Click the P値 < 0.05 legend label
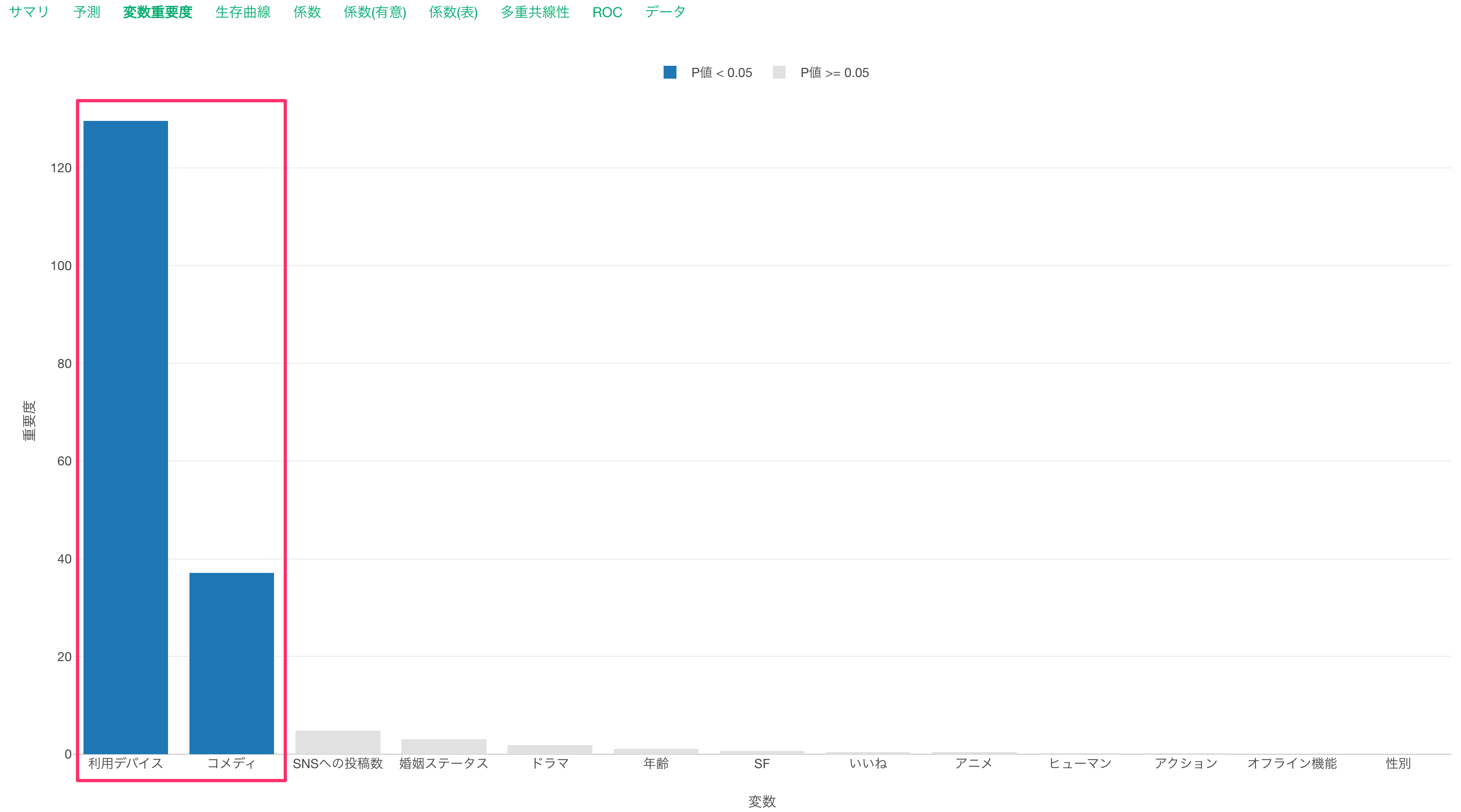 [721, 73]
